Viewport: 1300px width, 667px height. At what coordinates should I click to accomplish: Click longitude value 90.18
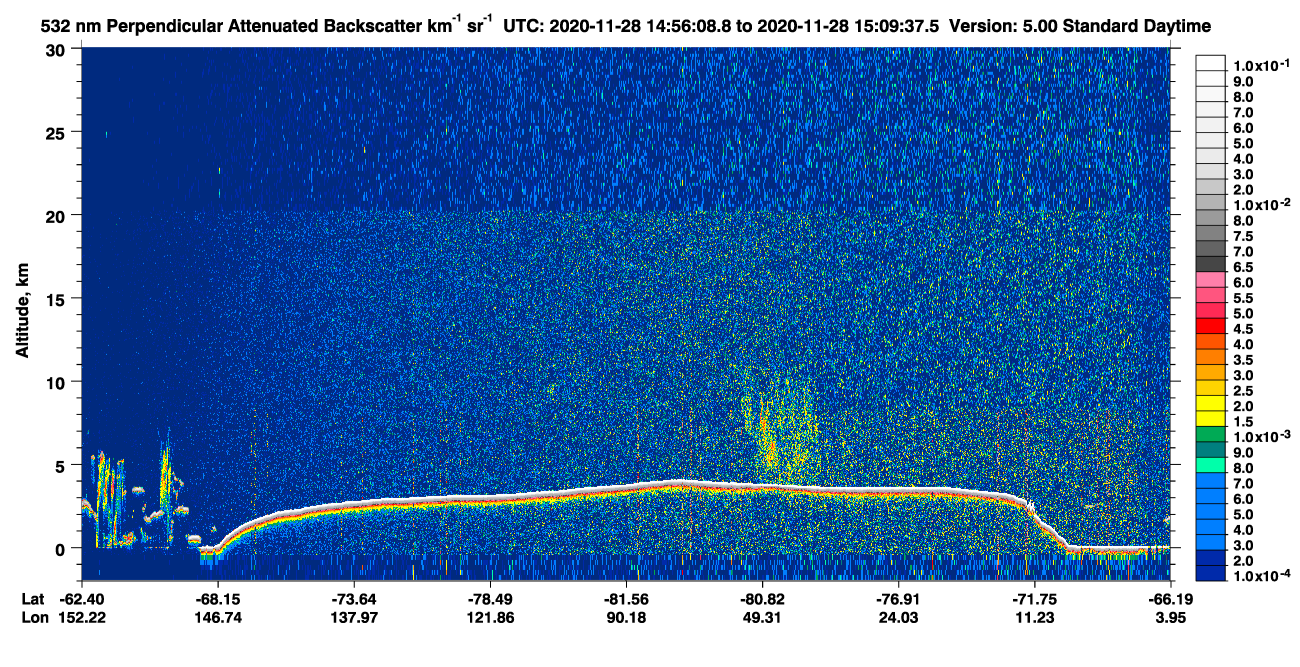pos(626,617)
